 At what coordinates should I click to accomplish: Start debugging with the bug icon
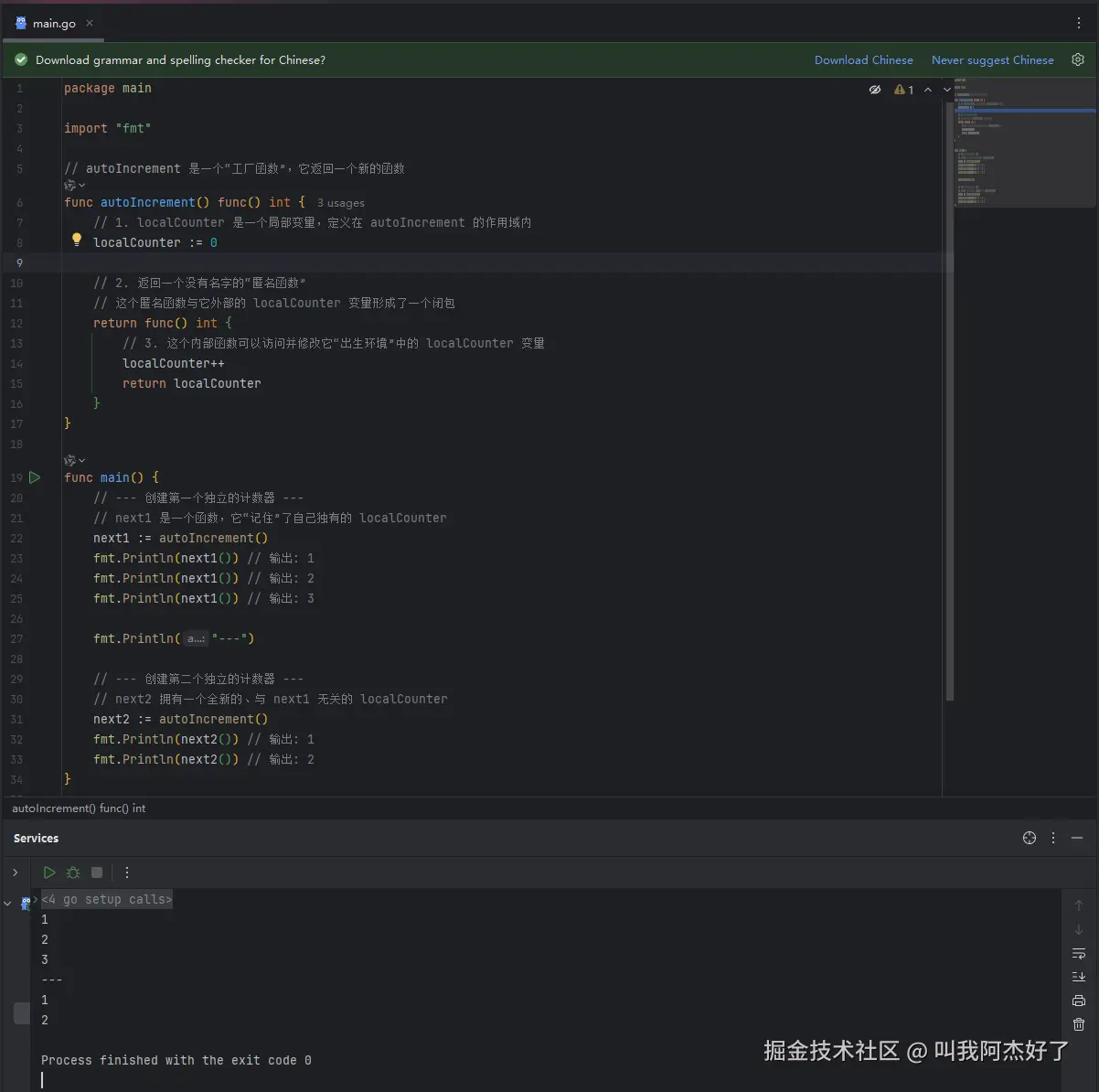click(x=73, y=873)
